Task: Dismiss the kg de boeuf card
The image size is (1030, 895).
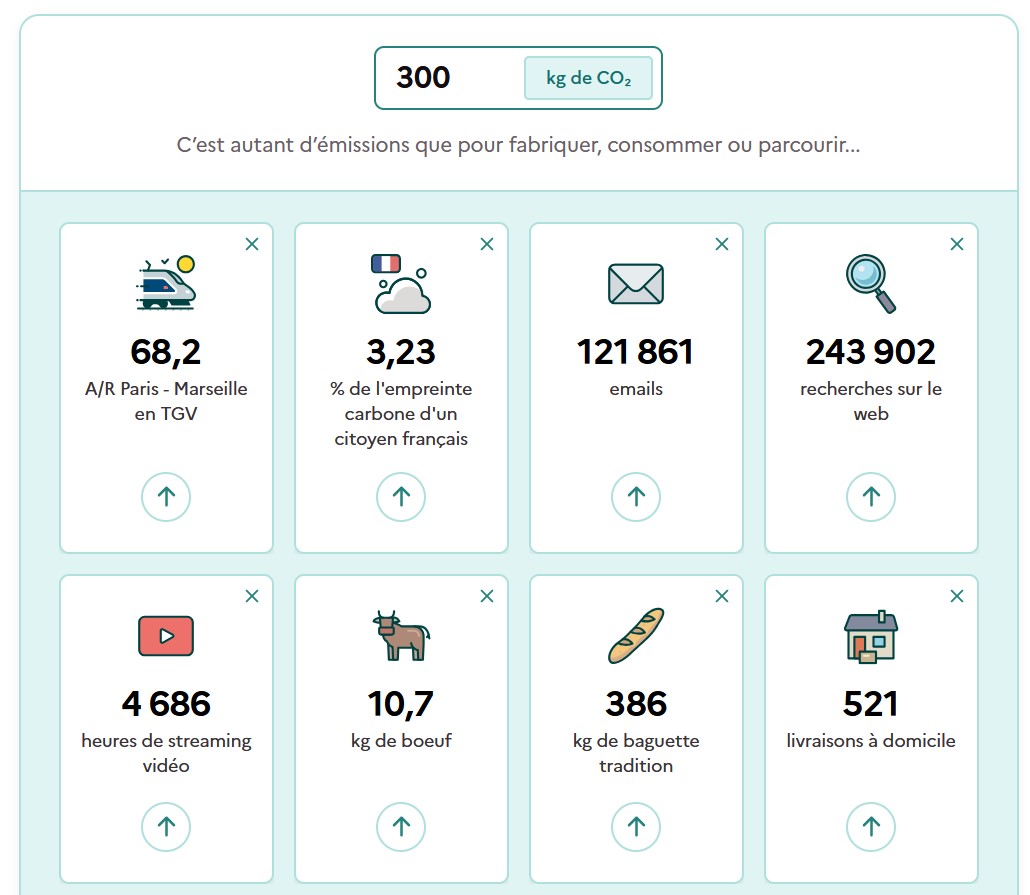Action: click(487, 596)
